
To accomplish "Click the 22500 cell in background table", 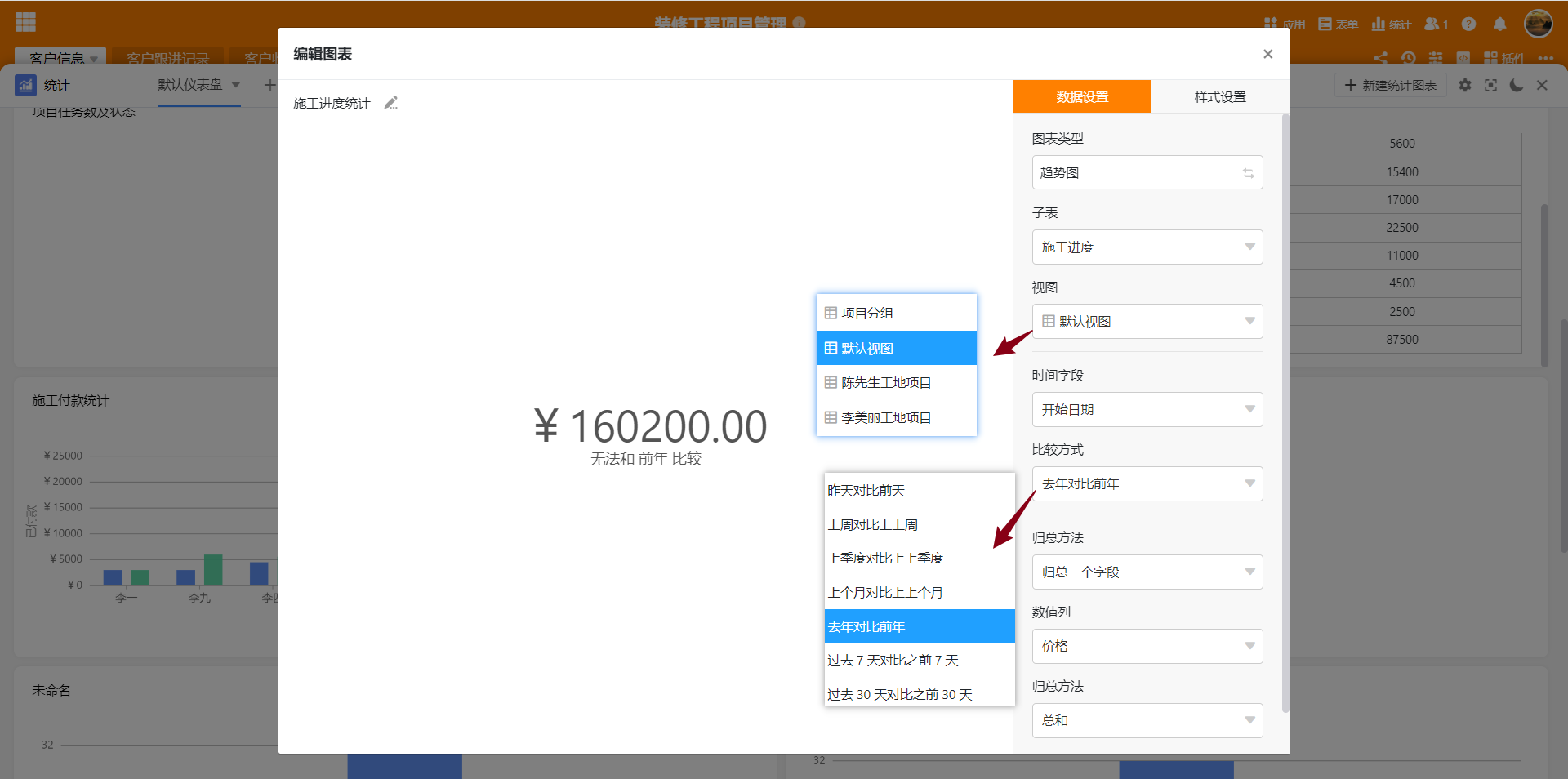I will pos(1401,227).
